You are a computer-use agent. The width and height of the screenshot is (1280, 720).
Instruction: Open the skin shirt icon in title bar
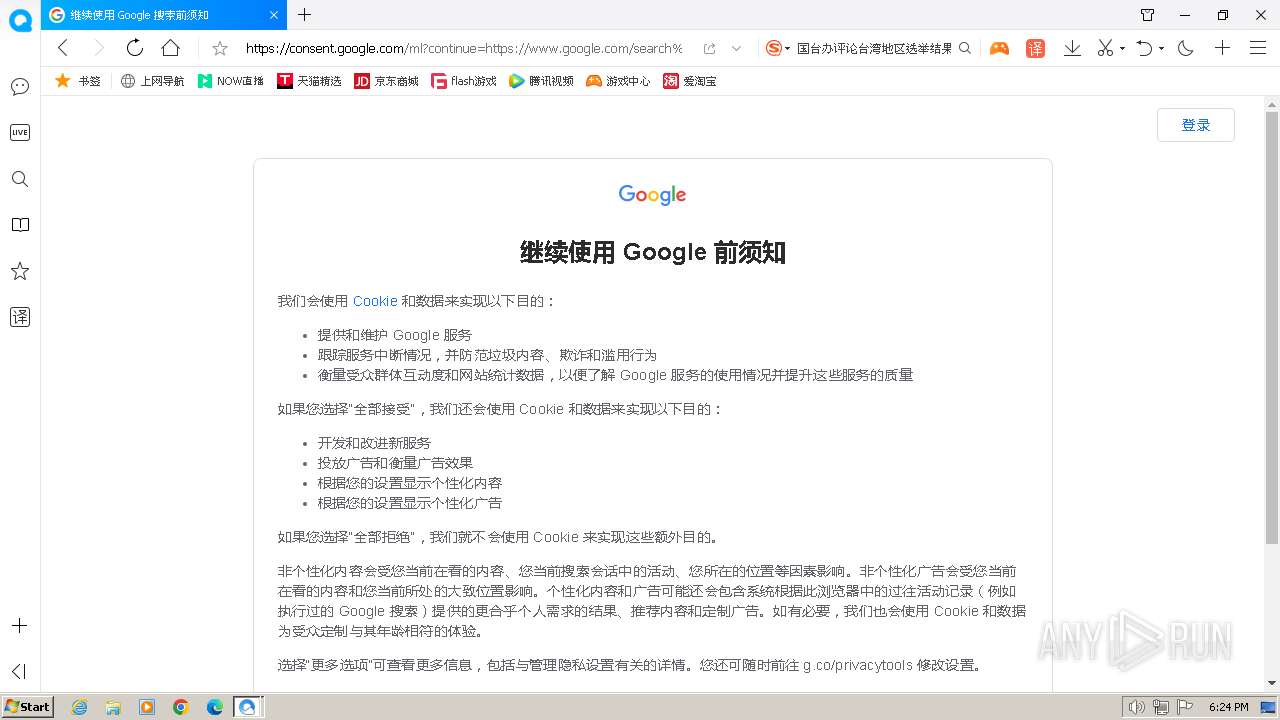pyautogui.click(x=1148, y=15)
